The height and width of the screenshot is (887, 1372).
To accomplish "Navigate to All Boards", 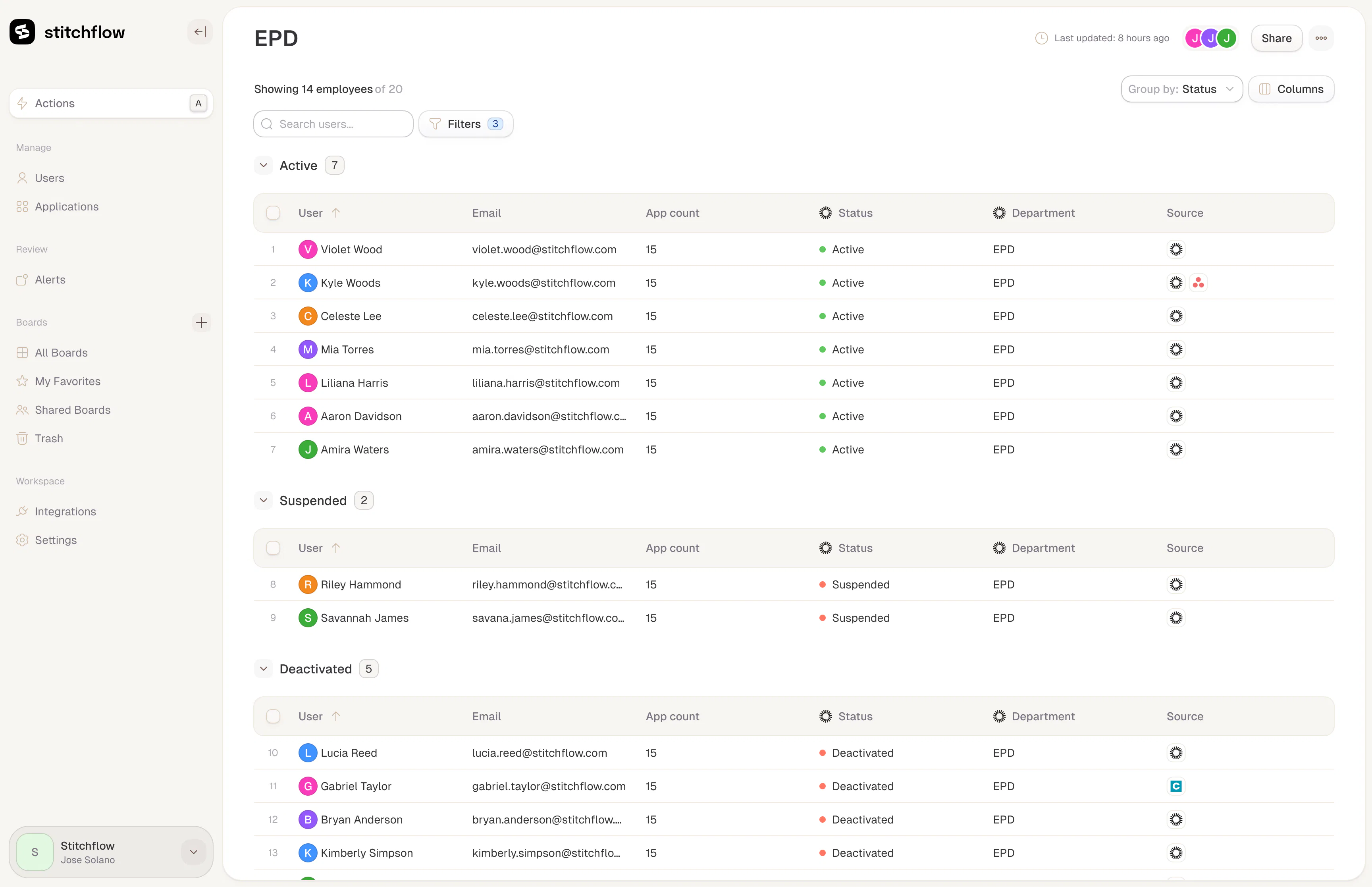I will tap(61, 353).
